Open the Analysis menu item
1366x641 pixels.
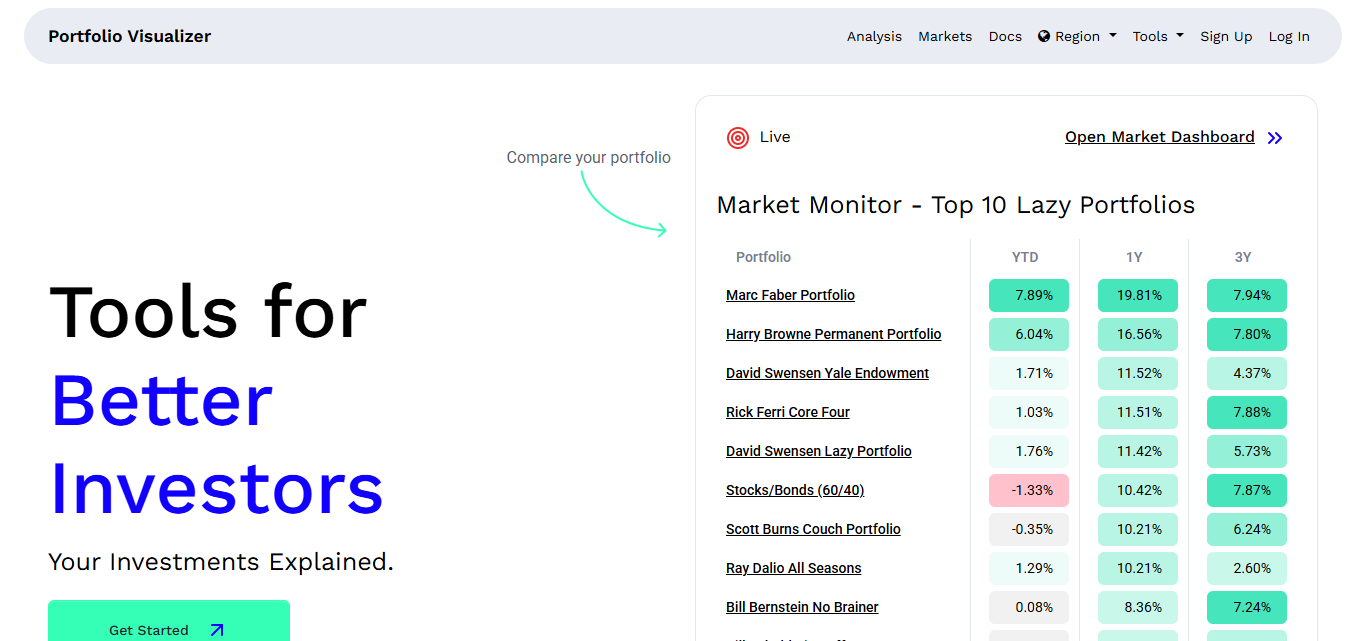click(874, 36)
